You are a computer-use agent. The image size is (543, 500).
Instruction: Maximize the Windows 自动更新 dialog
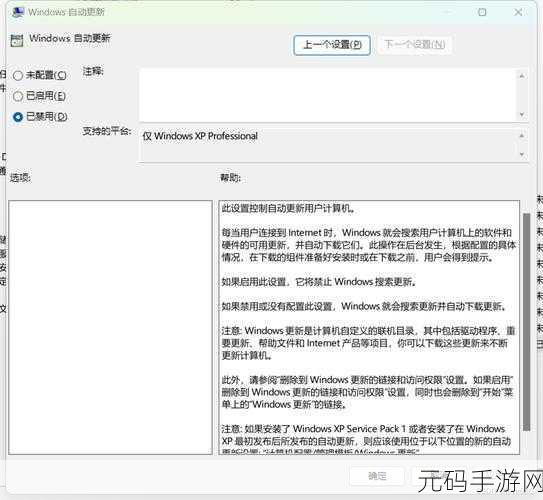click(x=482, y=12)
